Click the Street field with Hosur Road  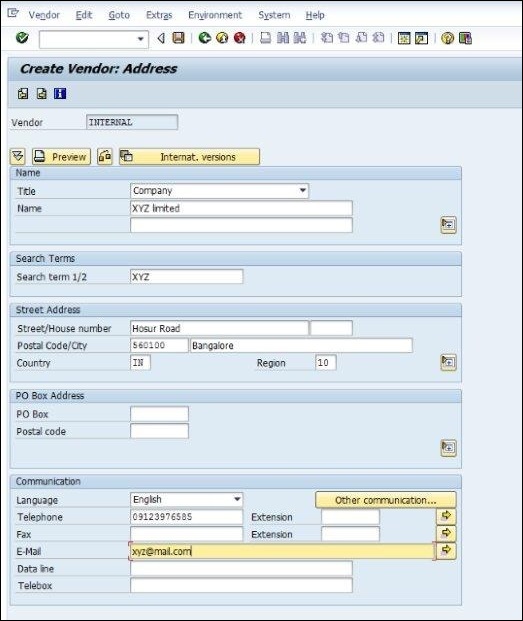point(219,328)
